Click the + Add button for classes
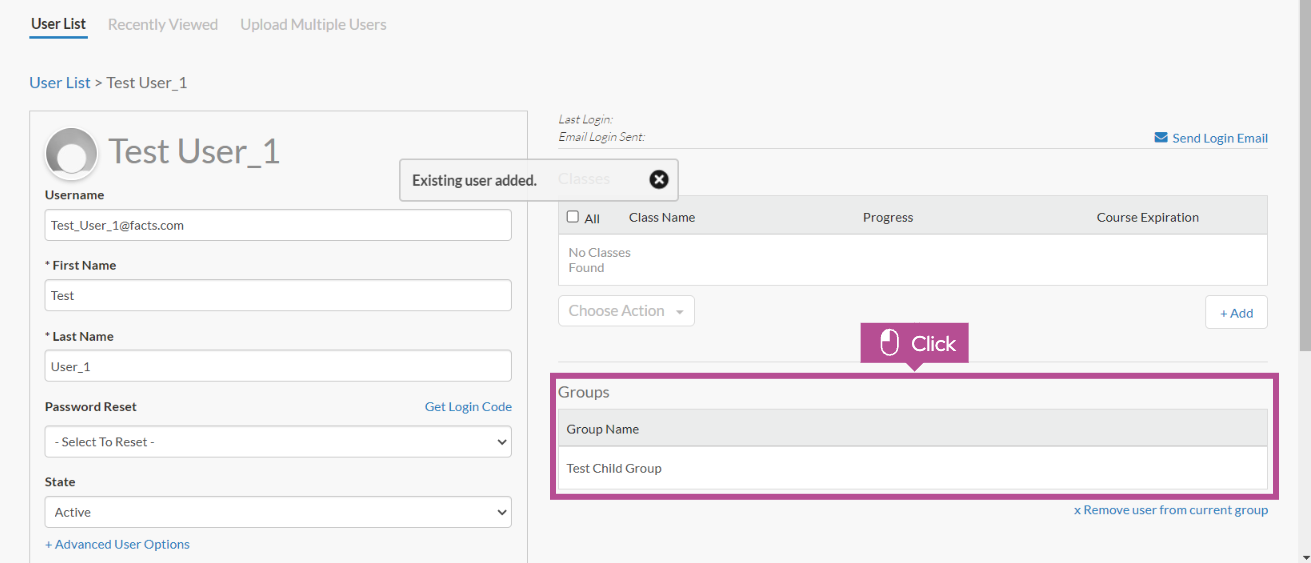The width and height of the screenshot is (1311, 563). [1236, 313]
